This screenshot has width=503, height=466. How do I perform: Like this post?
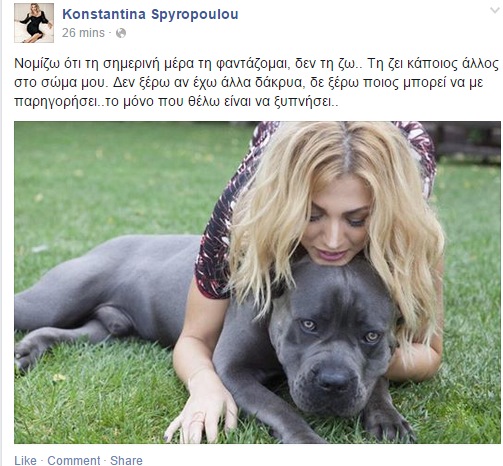click(x=25, y=461)
